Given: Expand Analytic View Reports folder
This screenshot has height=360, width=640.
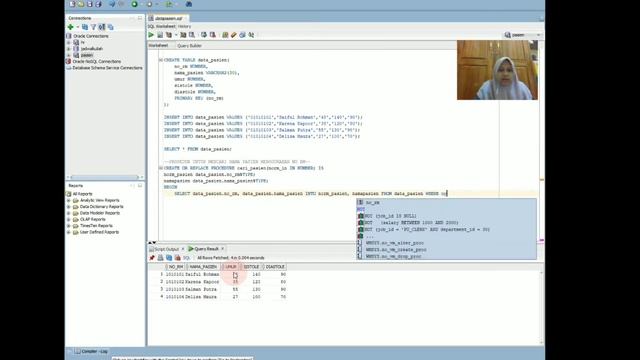Looking at the screenshot, I should [x=69, y=200].
